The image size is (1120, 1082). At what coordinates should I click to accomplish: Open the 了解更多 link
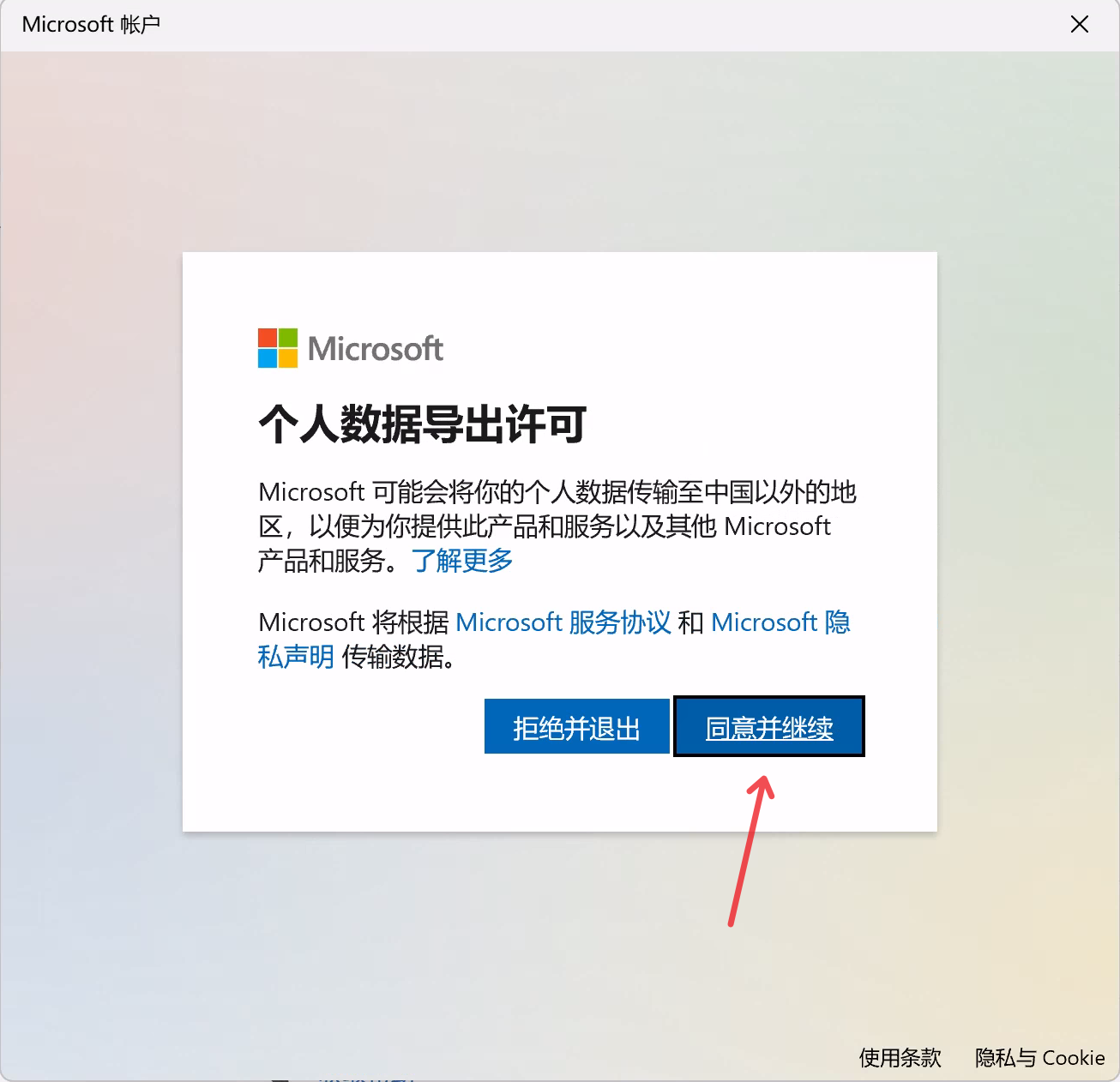[x=462, y=561]
